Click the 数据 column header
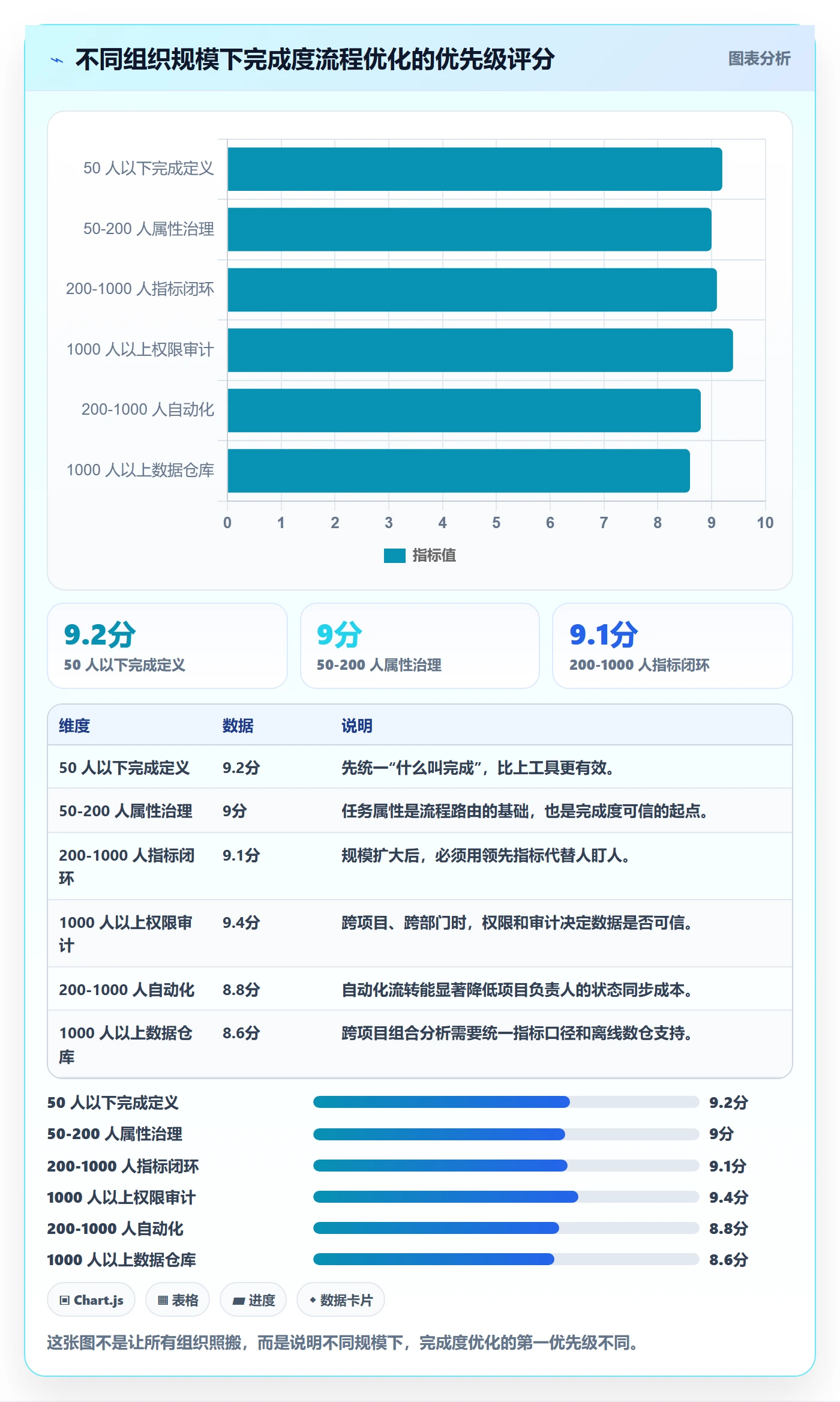This screenshot has width=840, height=1402. (238, 726)
